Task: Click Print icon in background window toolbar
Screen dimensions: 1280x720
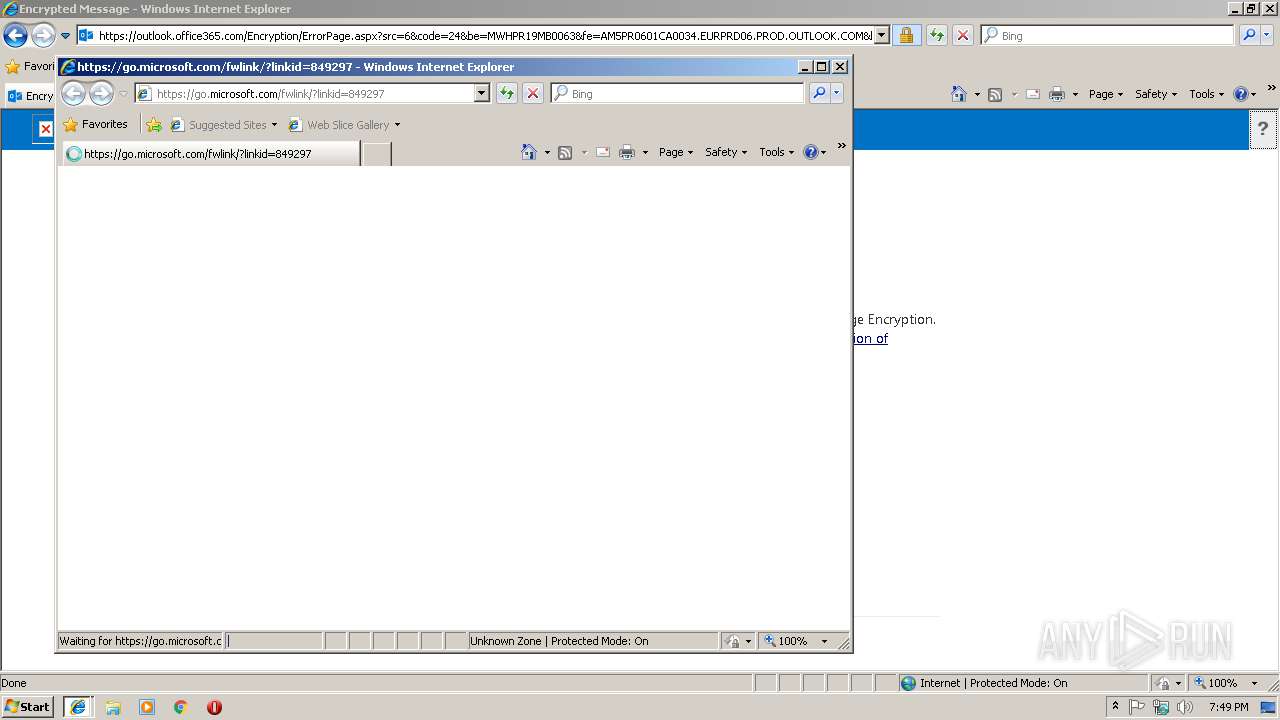Action: (1057, 94)
